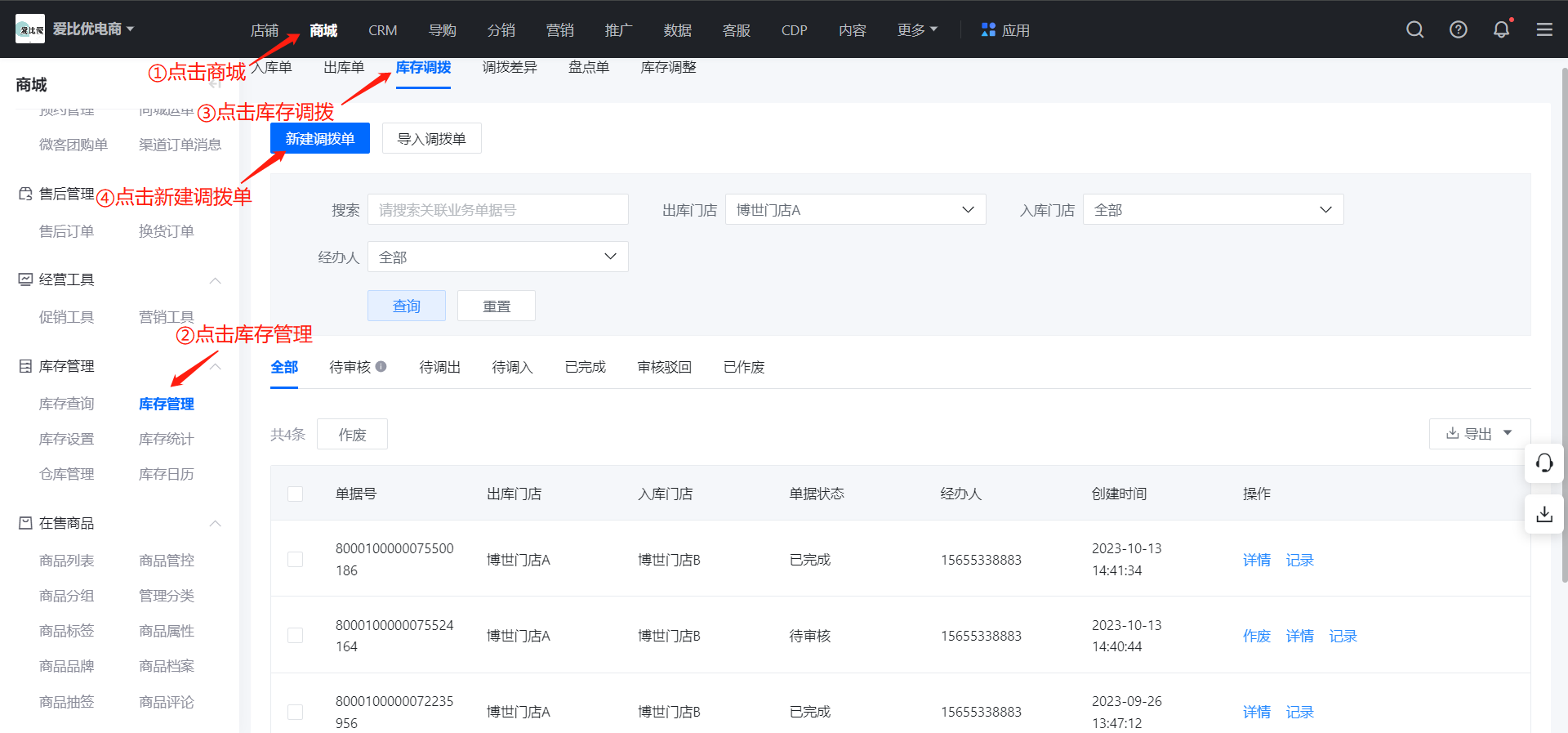
Task: Click the 经营工具 section icon
Action: (x=25, y=279)
